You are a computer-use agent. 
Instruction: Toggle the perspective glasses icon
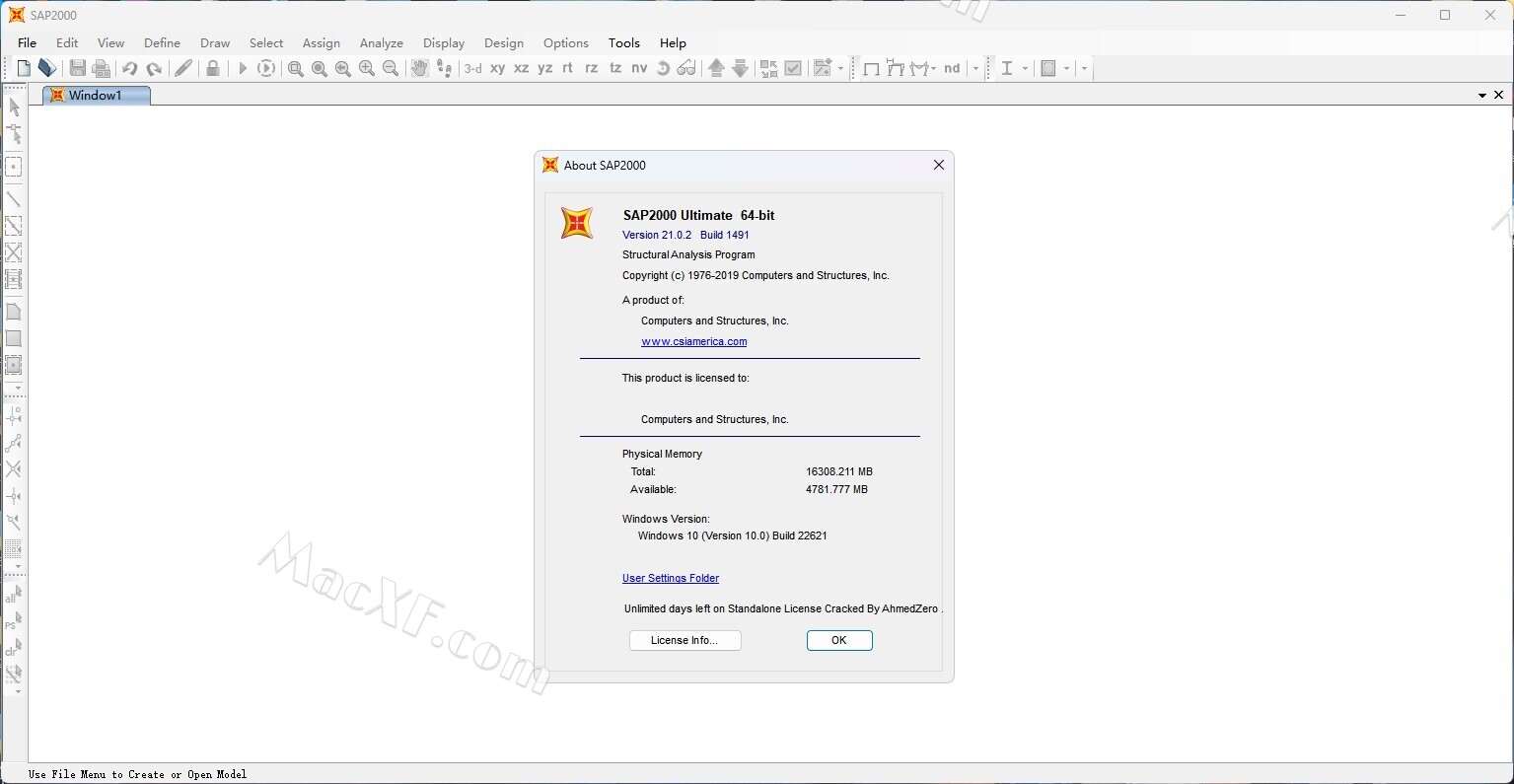click(686, 68)
